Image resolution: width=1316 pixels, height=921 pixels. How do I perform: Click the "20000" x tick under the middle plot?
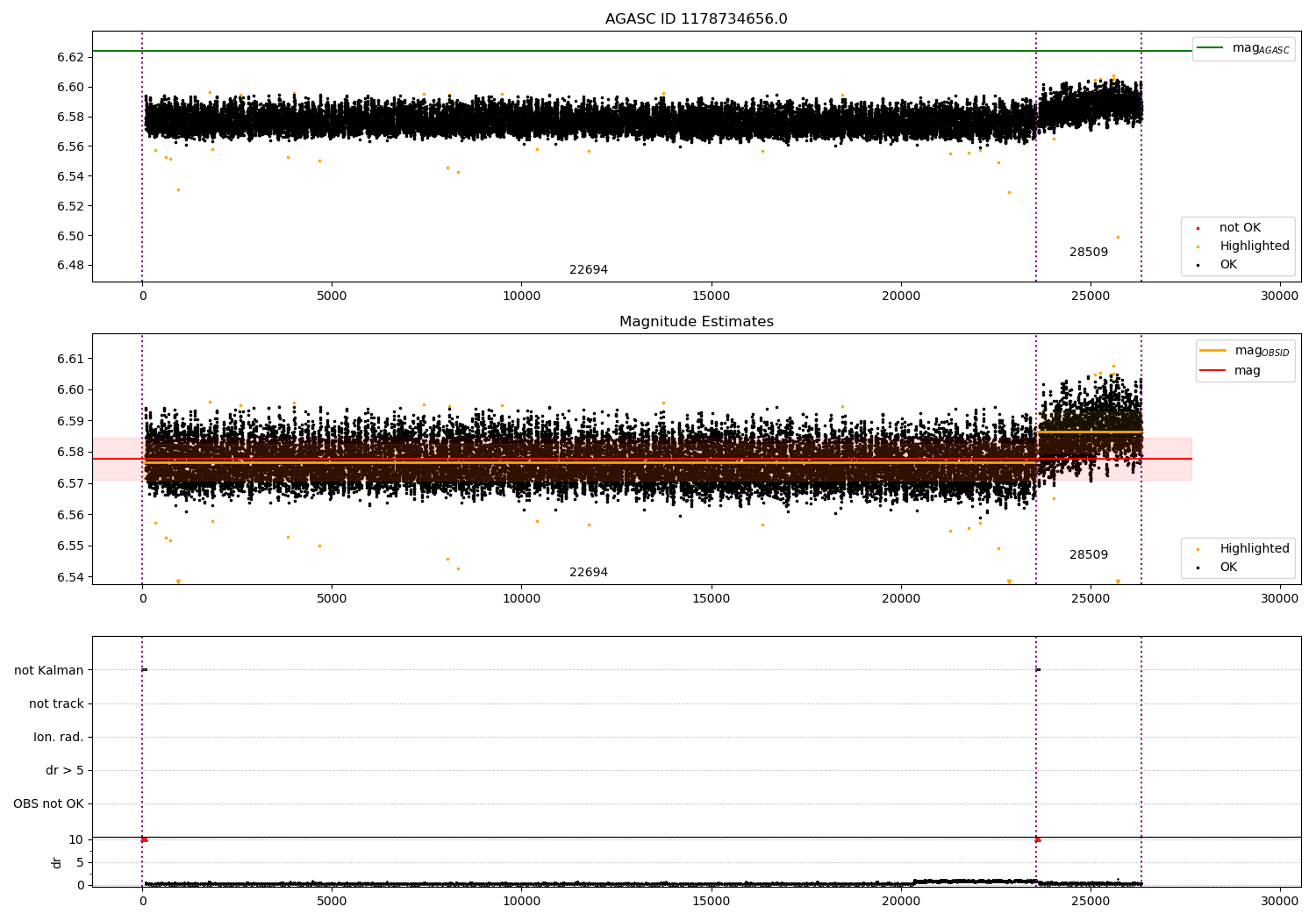pyautogui.click(x=900, y=599)
